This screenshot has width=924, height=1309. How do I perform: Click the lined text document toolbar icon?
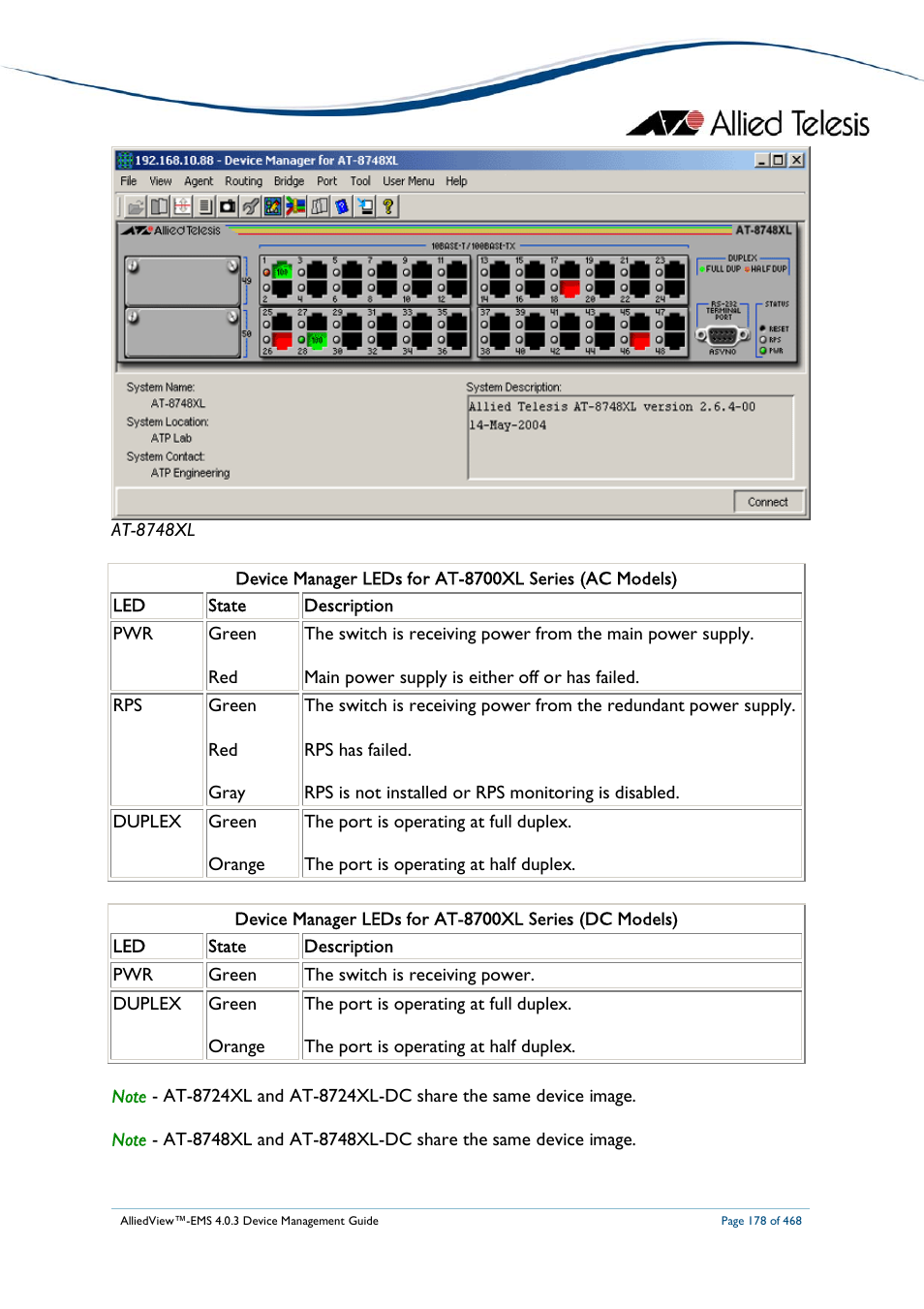point(204,206)
